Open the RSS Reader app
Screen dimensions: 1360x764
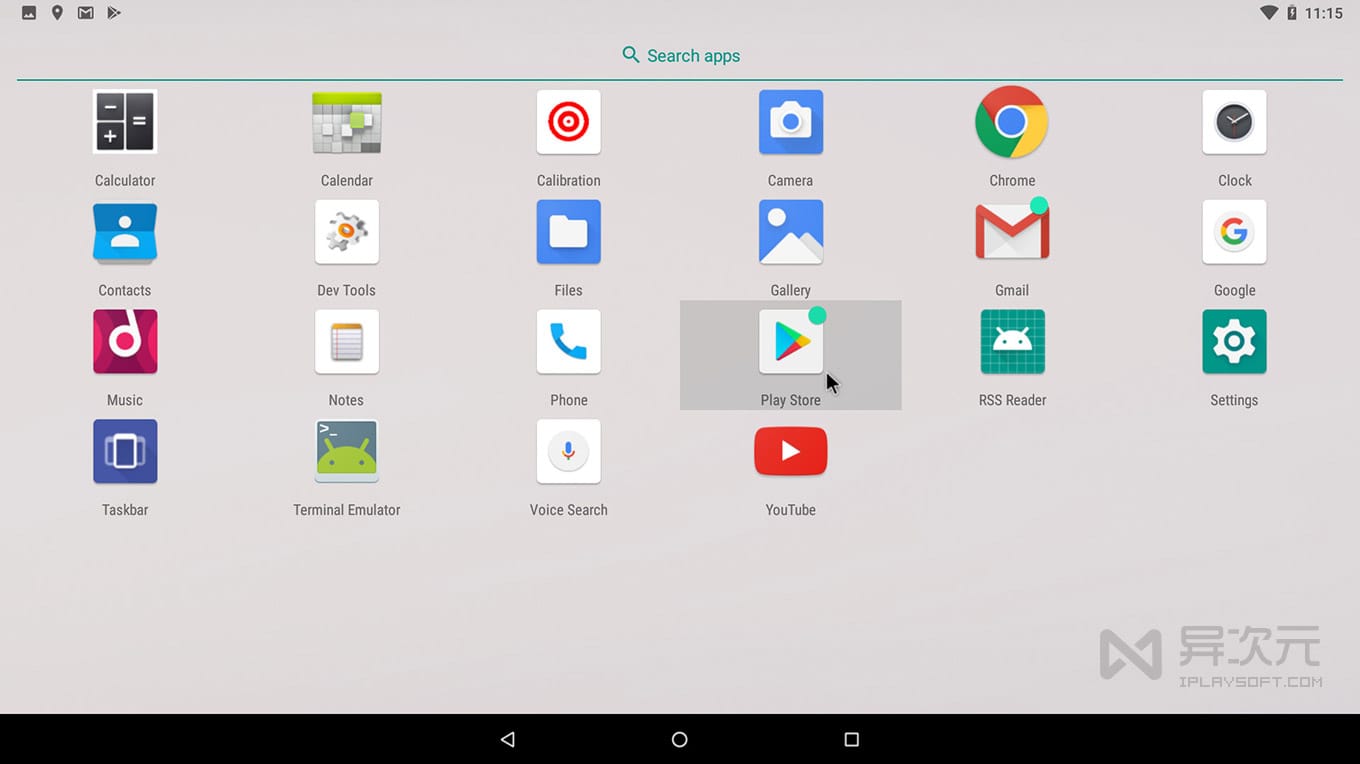(1012, 342)
